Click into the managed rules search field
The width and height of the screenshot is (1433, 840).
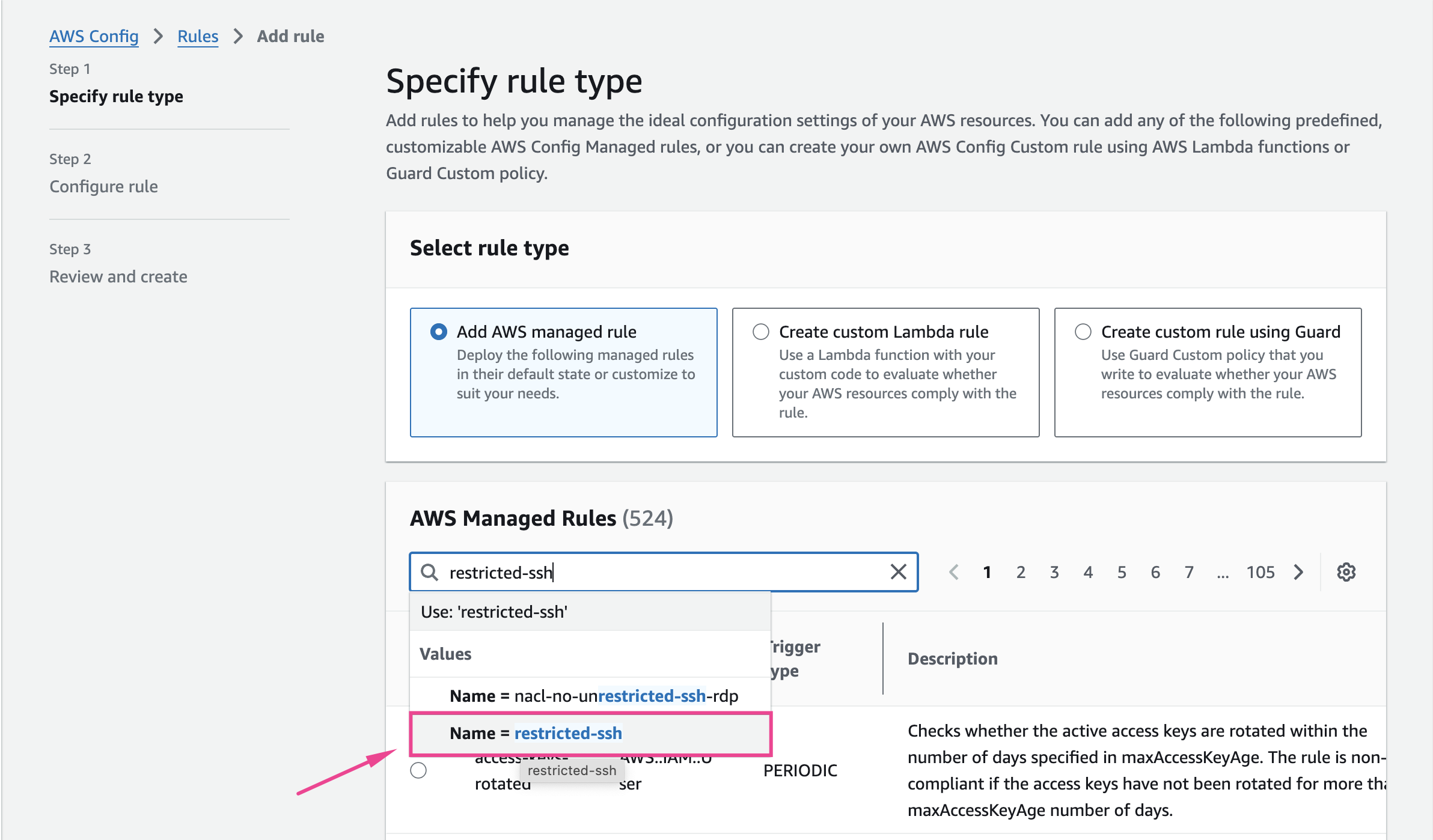661,572
